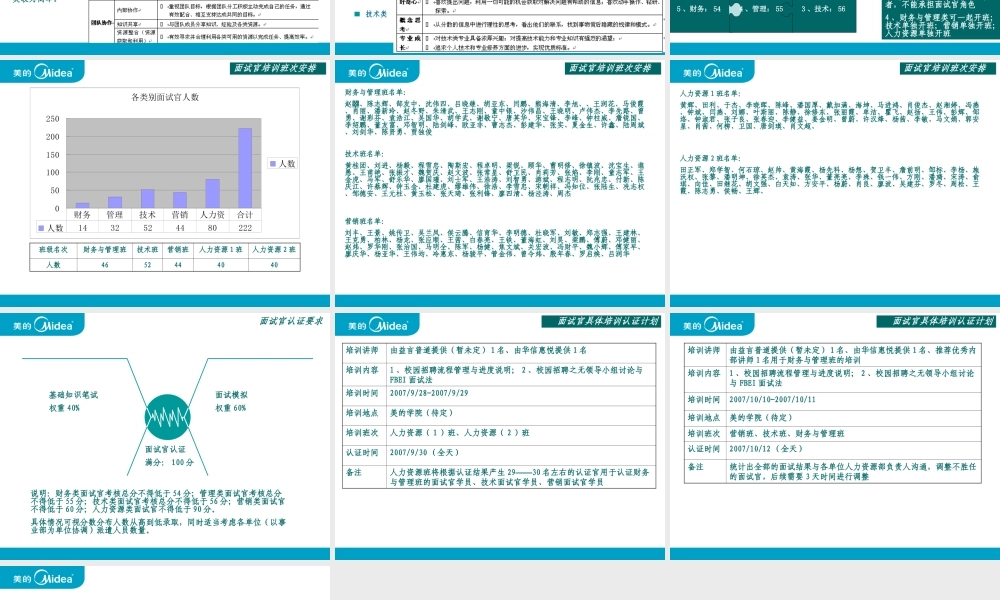Select the training plan slide with 认证时间 2007/9/30
Screen dimensions: 1000x600
[500, 437]
